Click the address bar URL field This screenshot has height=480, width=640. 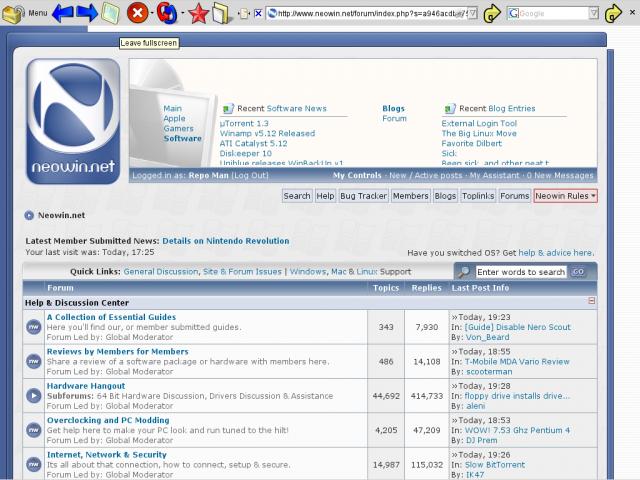point(367,13)
